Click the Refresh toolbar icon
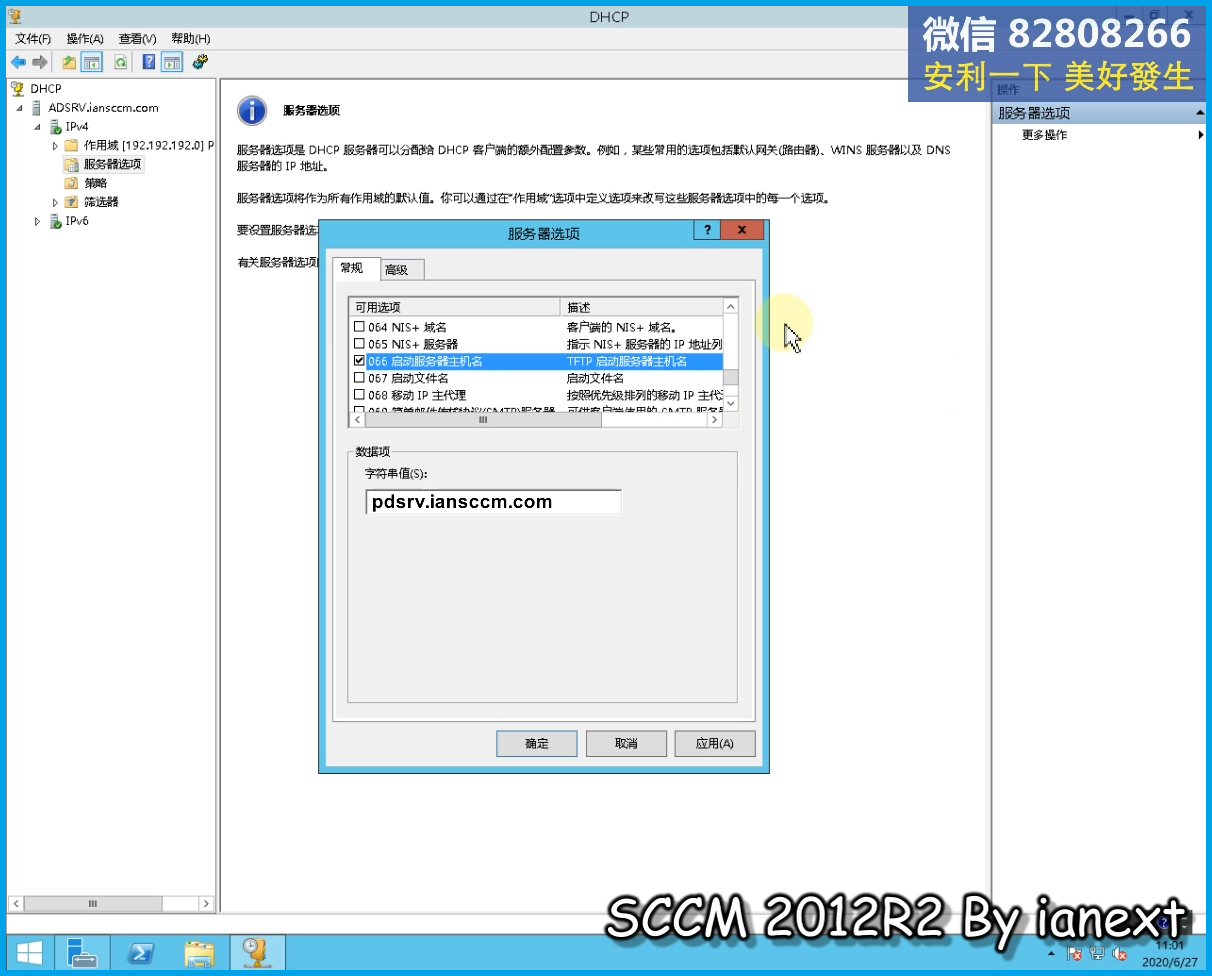This screenshot has width=1212, height=976. point(120,62)
